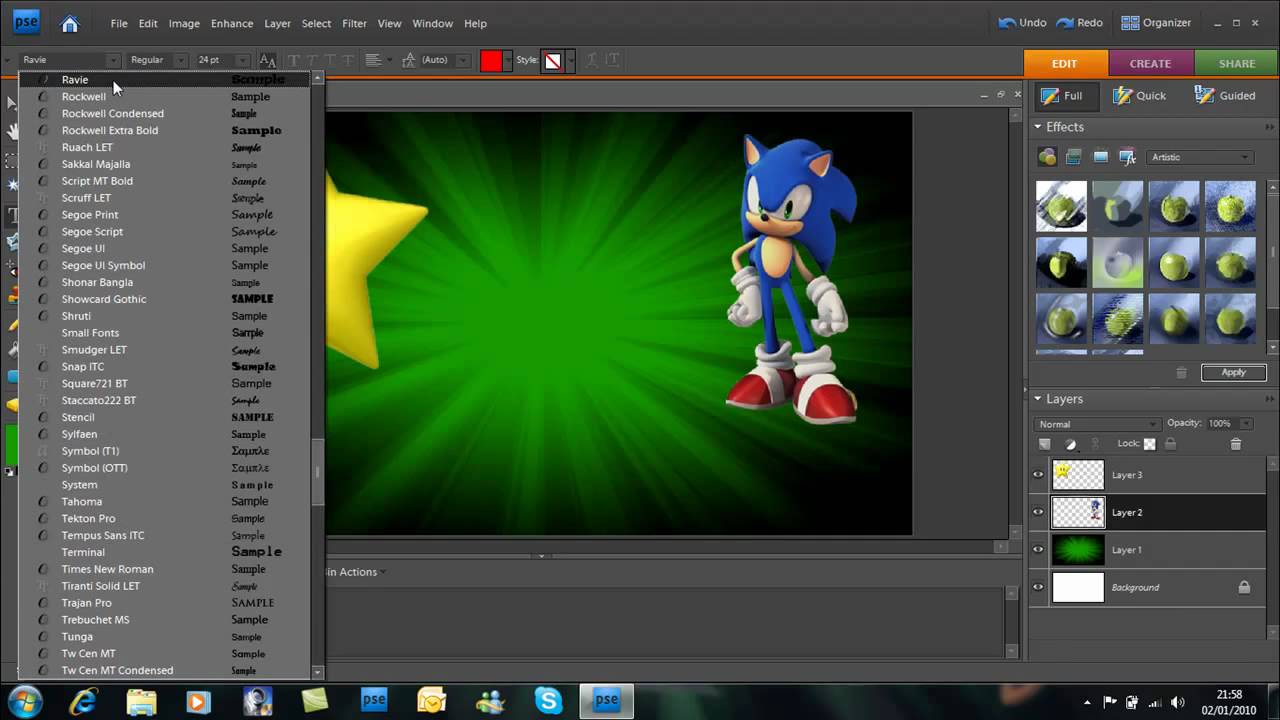Open the effects category dropdown showing Artistic

pos(1200,157)
